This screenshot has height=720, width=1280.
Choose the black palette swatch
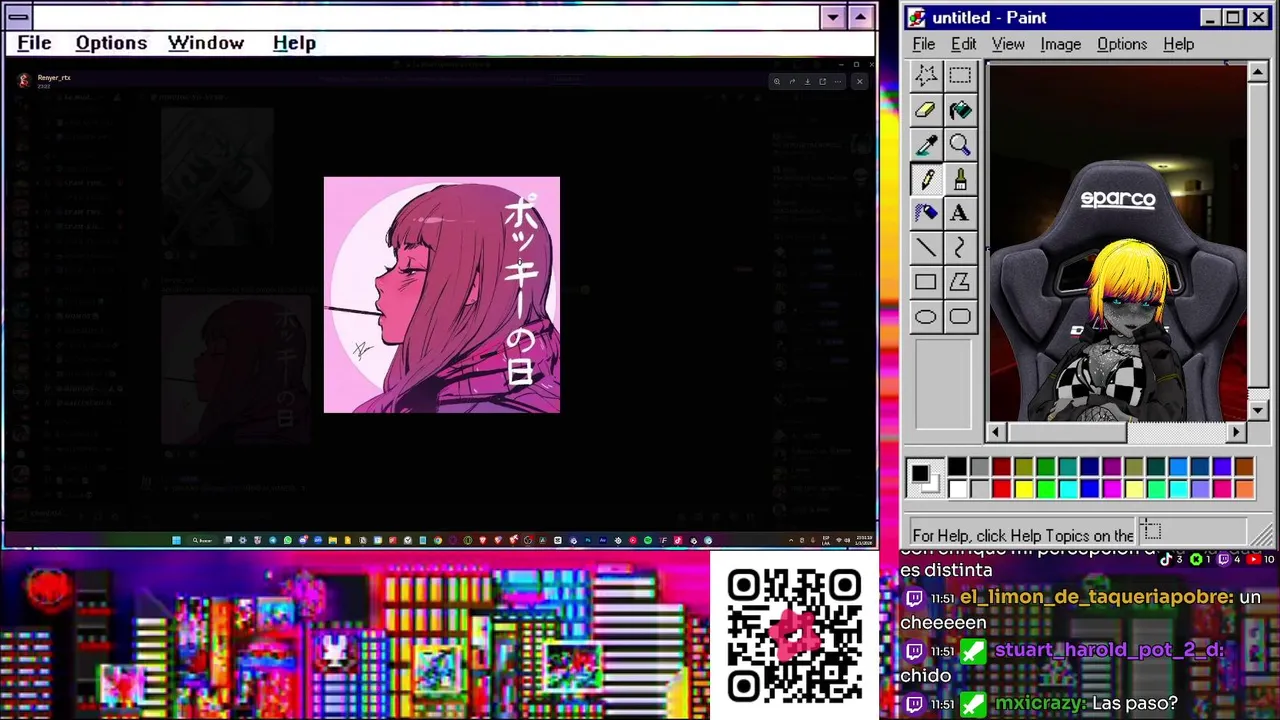pyautogui.click(x=957, y=466)
